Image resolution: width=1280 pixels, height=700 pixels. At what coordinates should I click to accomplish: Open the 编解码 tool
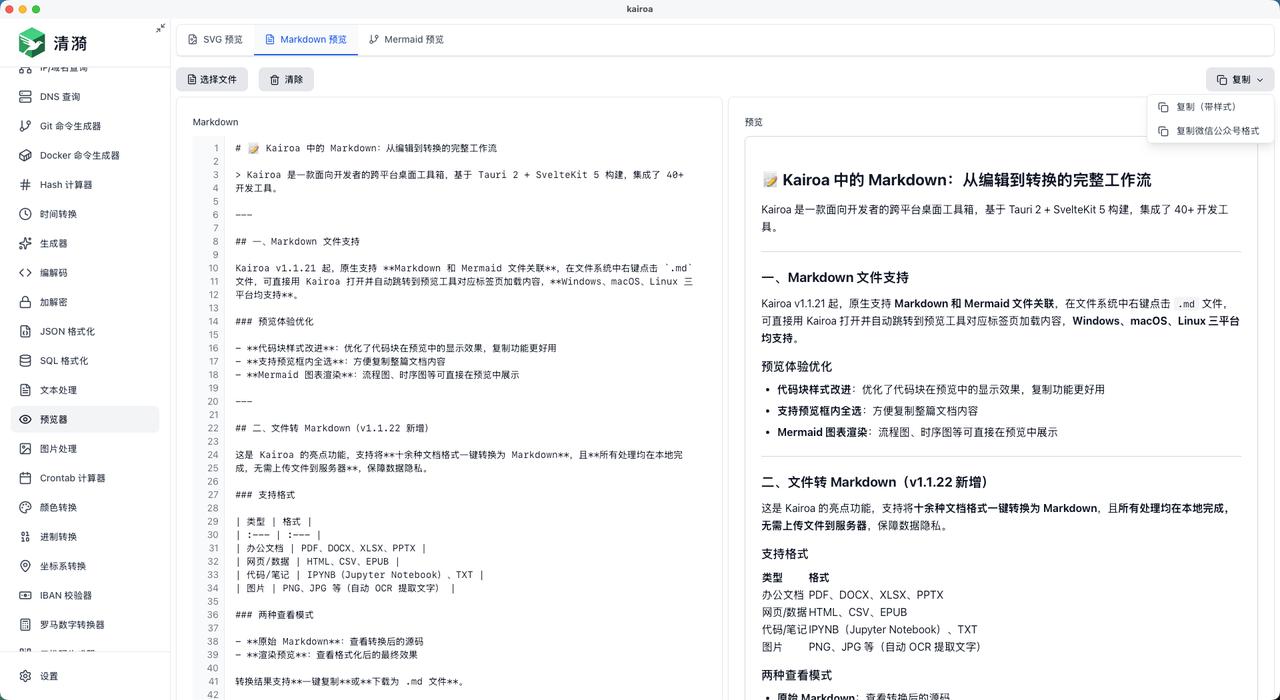(85, 273)
